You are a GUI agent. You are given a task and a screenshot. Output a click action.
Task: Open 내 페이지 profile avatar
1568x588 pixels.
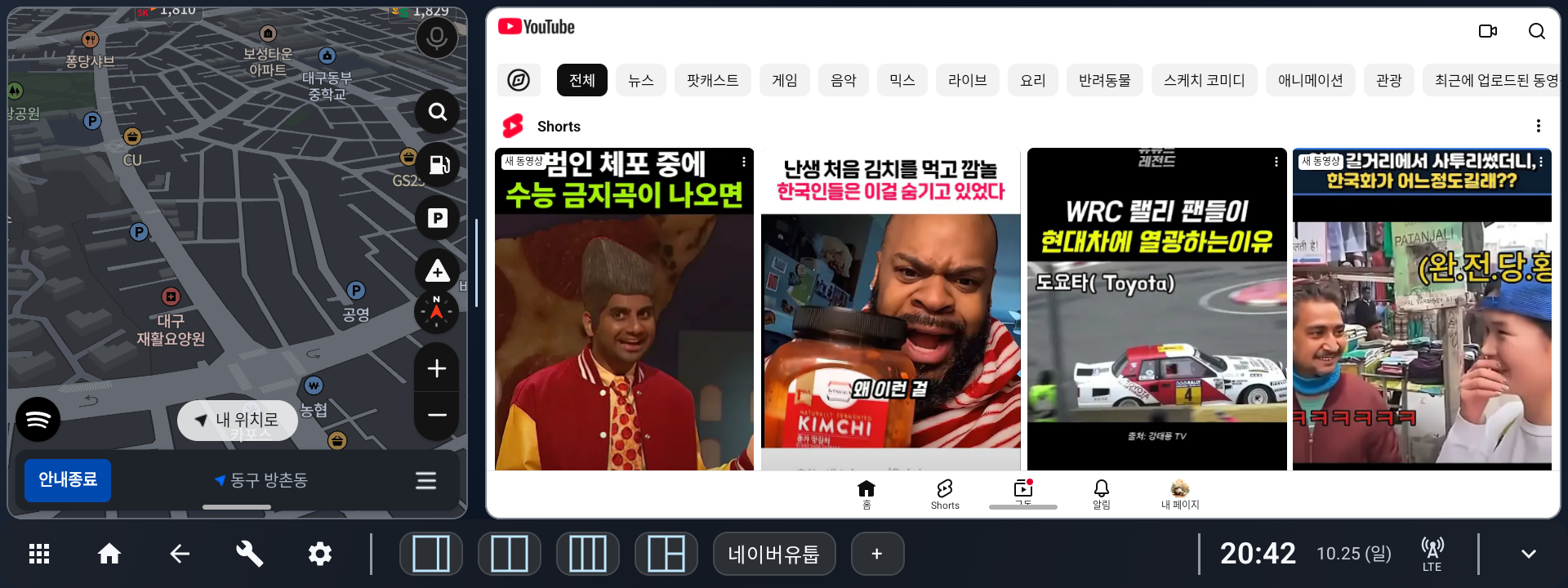coord(1180,494)
